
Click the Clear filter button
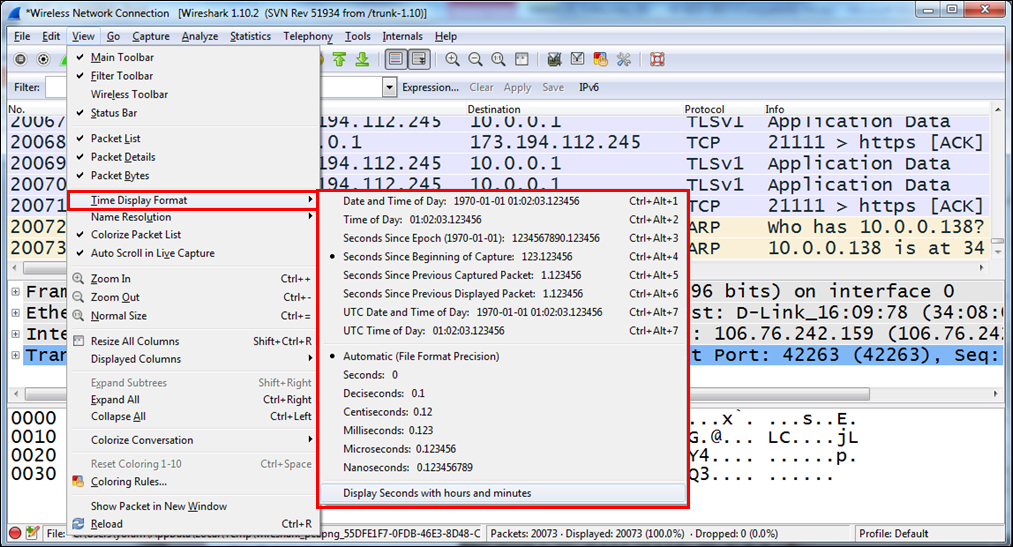(481, 87)
